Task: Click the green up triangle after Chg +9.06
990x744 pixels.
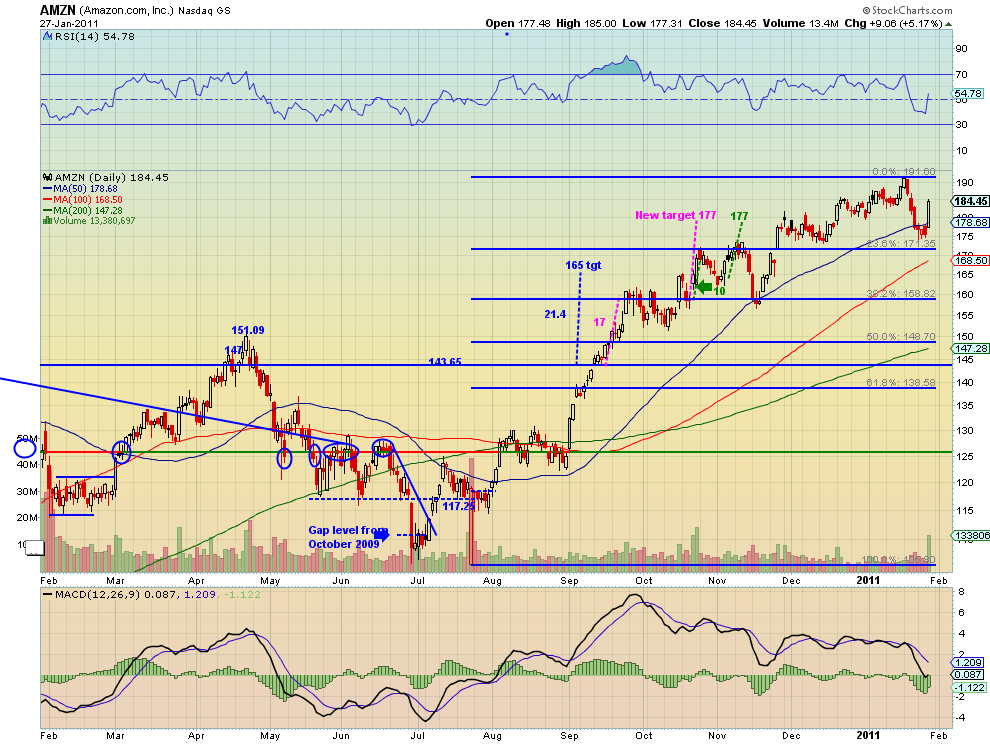Action: tap(949, 24)
